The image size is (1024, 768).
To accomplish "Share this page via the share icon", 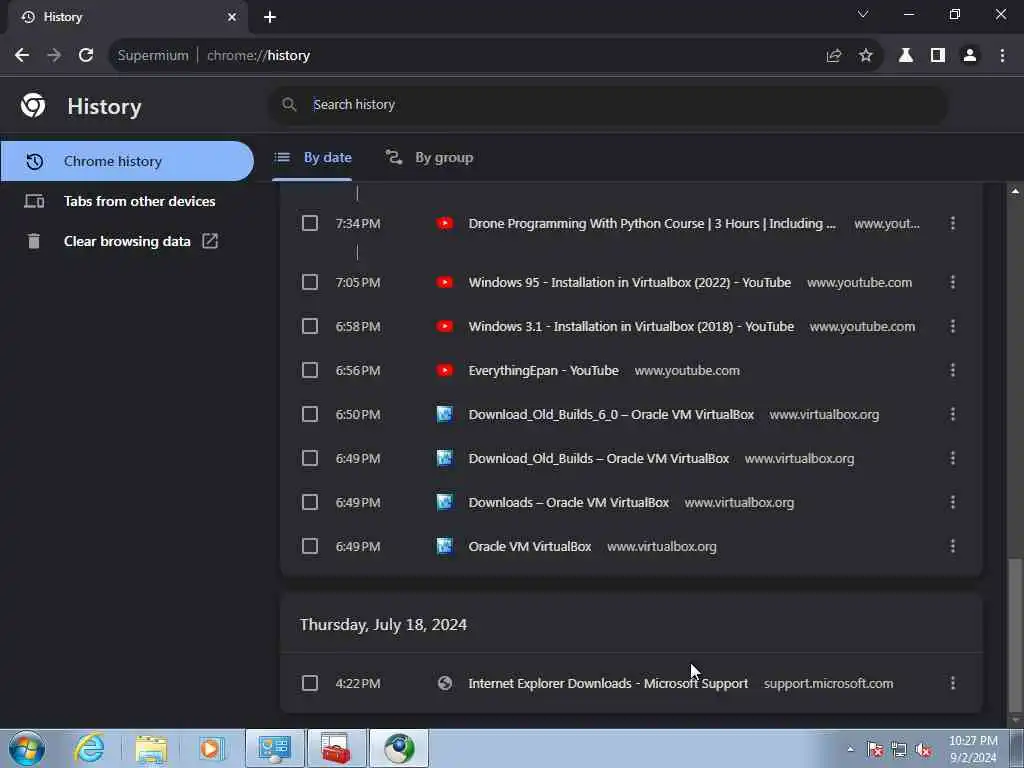I will coord(833,56).
